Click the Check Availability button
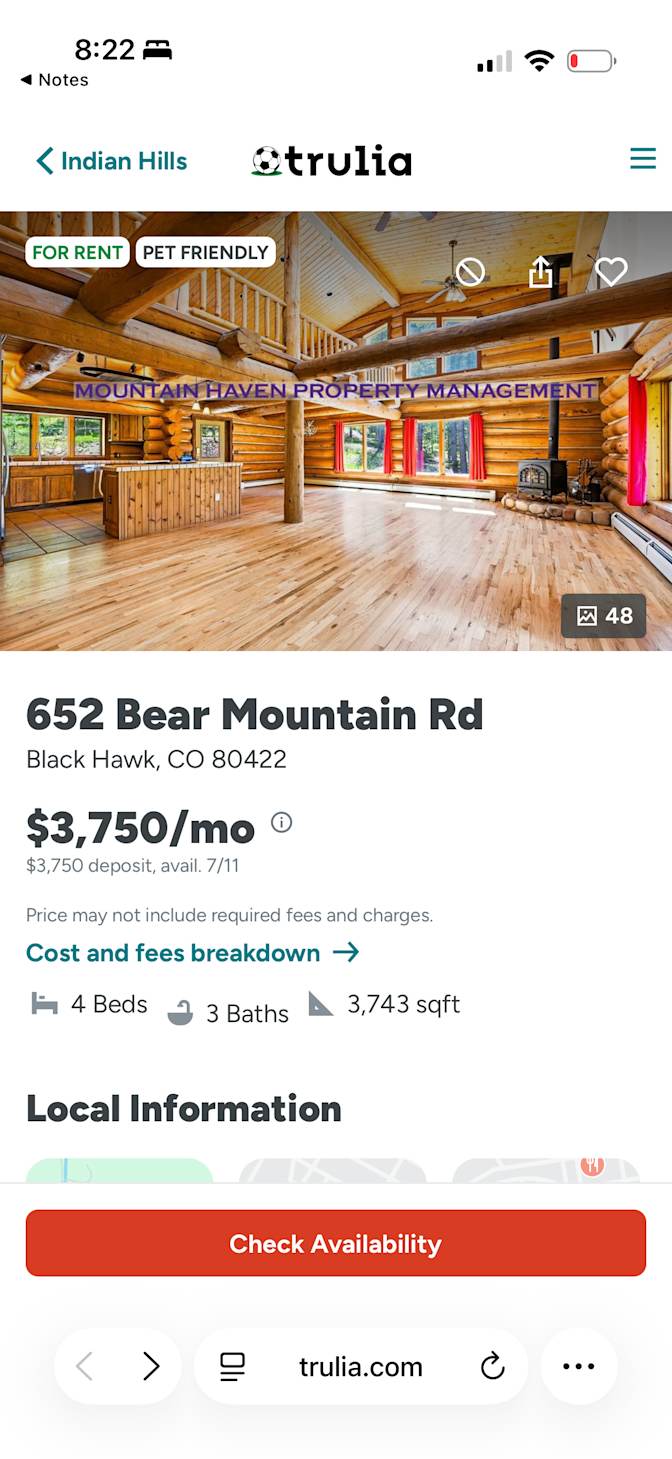 coord(336,1243)
